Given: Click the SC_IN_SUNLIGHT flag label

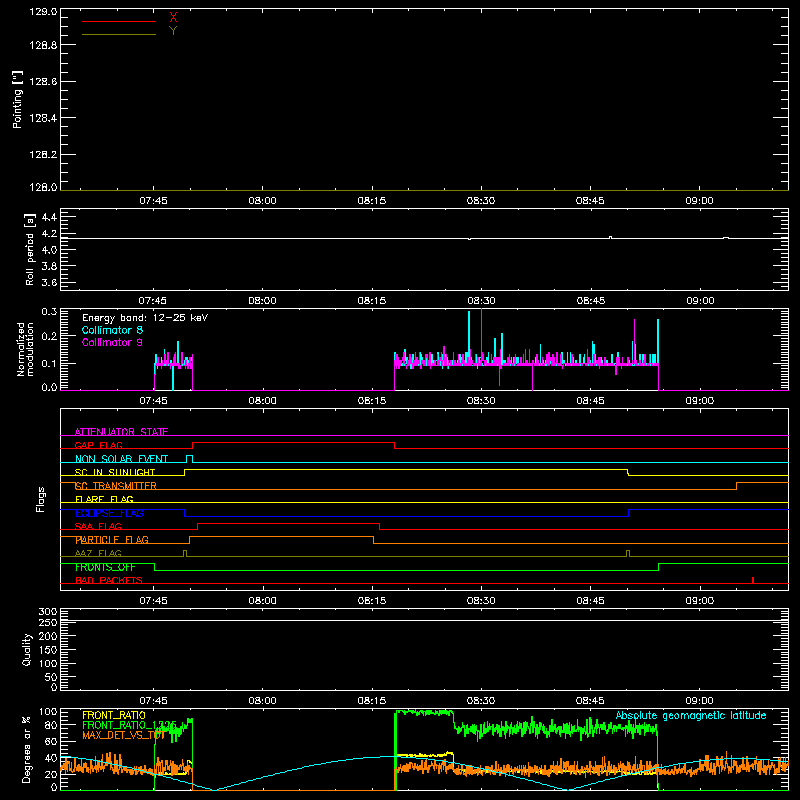Looking at the screenshot, I should point(115,472).
